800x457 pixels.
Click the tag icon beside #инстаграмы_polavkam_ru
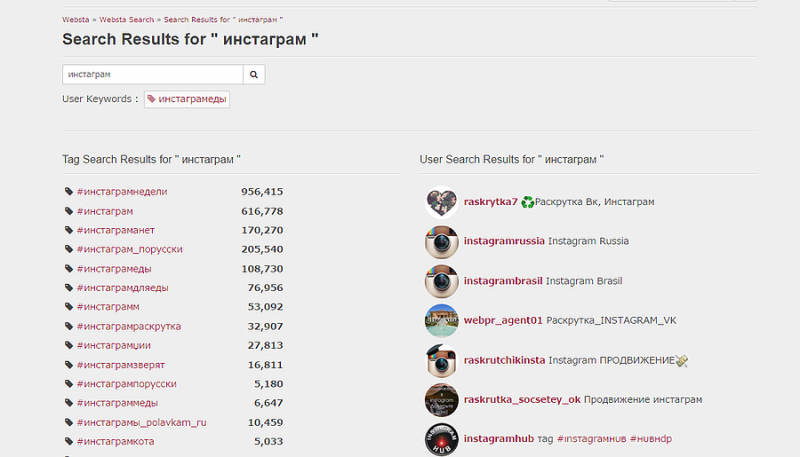click(69, 422)
